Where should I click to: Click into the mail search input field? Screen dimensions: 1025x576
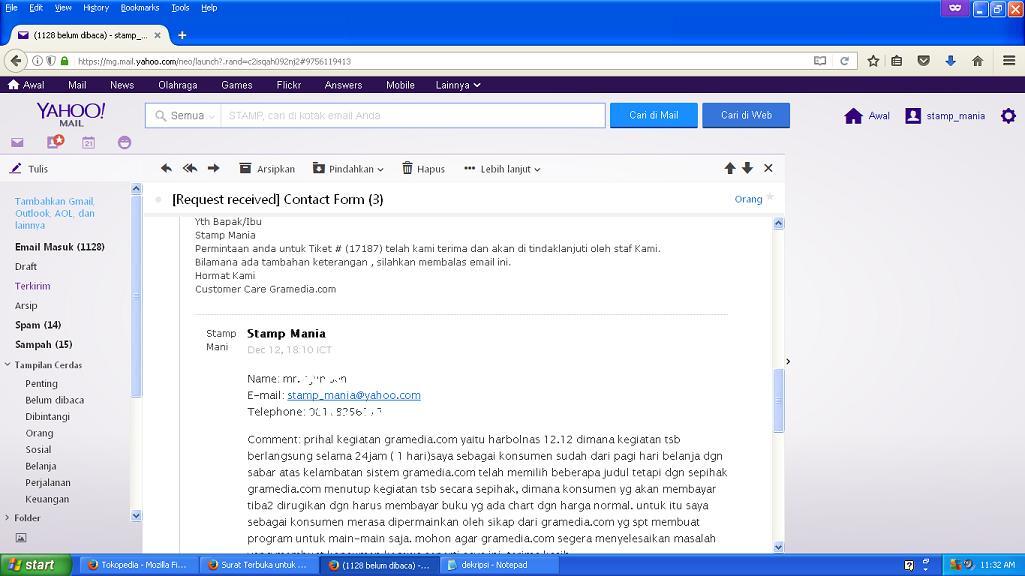[x=413, y=116]
